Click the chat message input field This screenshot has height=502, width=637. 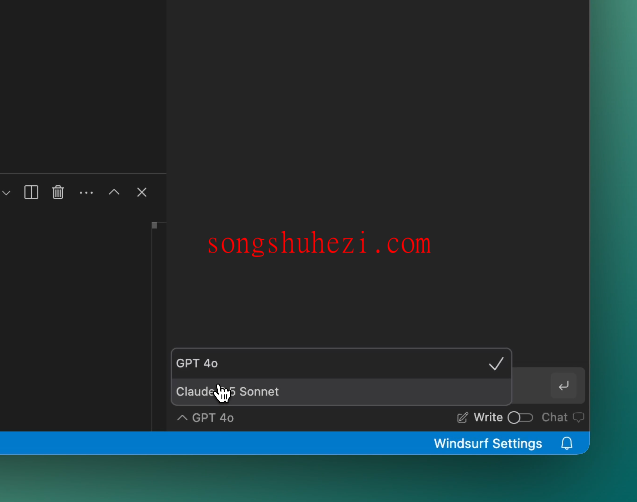coord(530,386)
